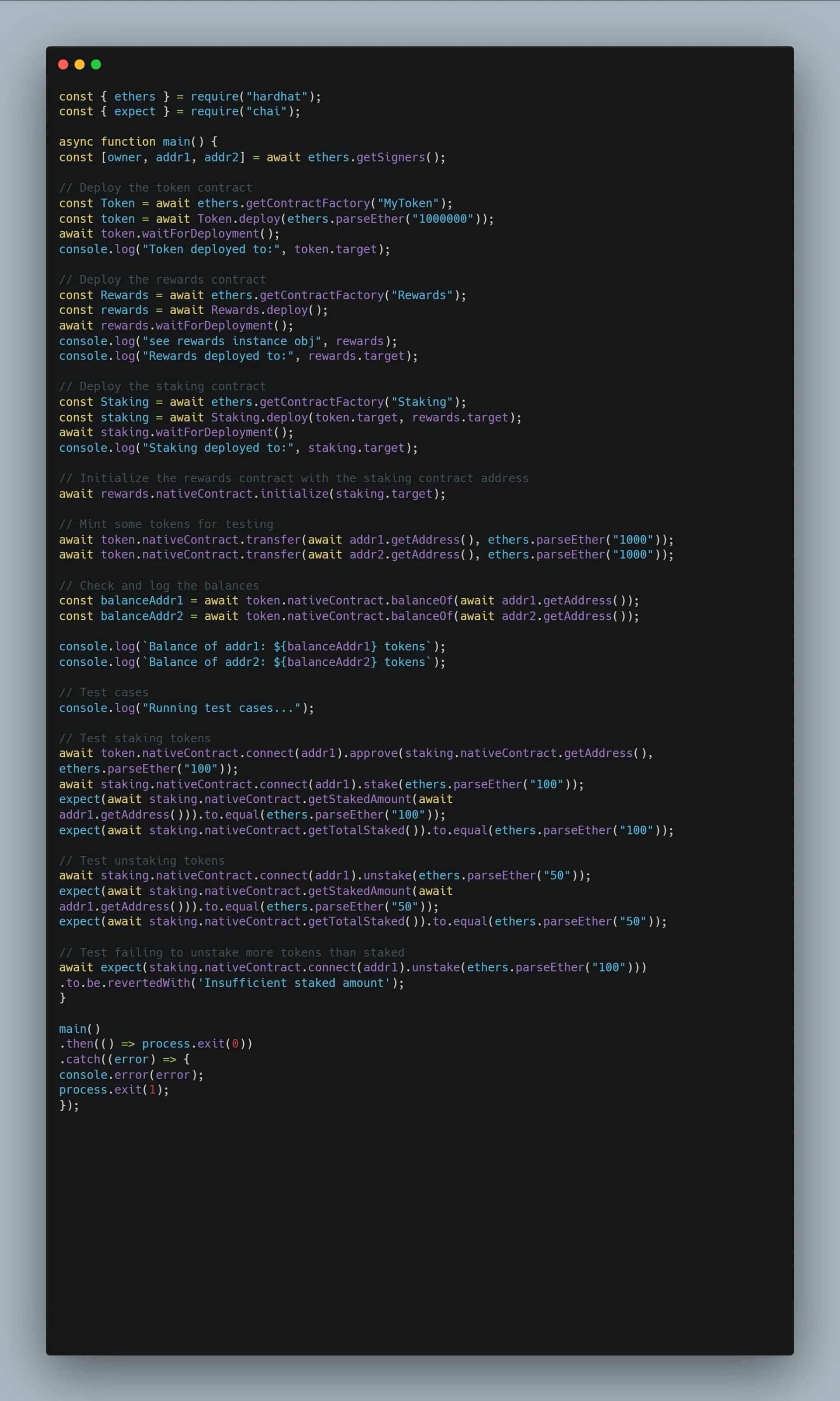This screenshot has height=1401, width=840.
Task: Click the 'Rewards.deploy();' line
Action: (x=193, y=310)
